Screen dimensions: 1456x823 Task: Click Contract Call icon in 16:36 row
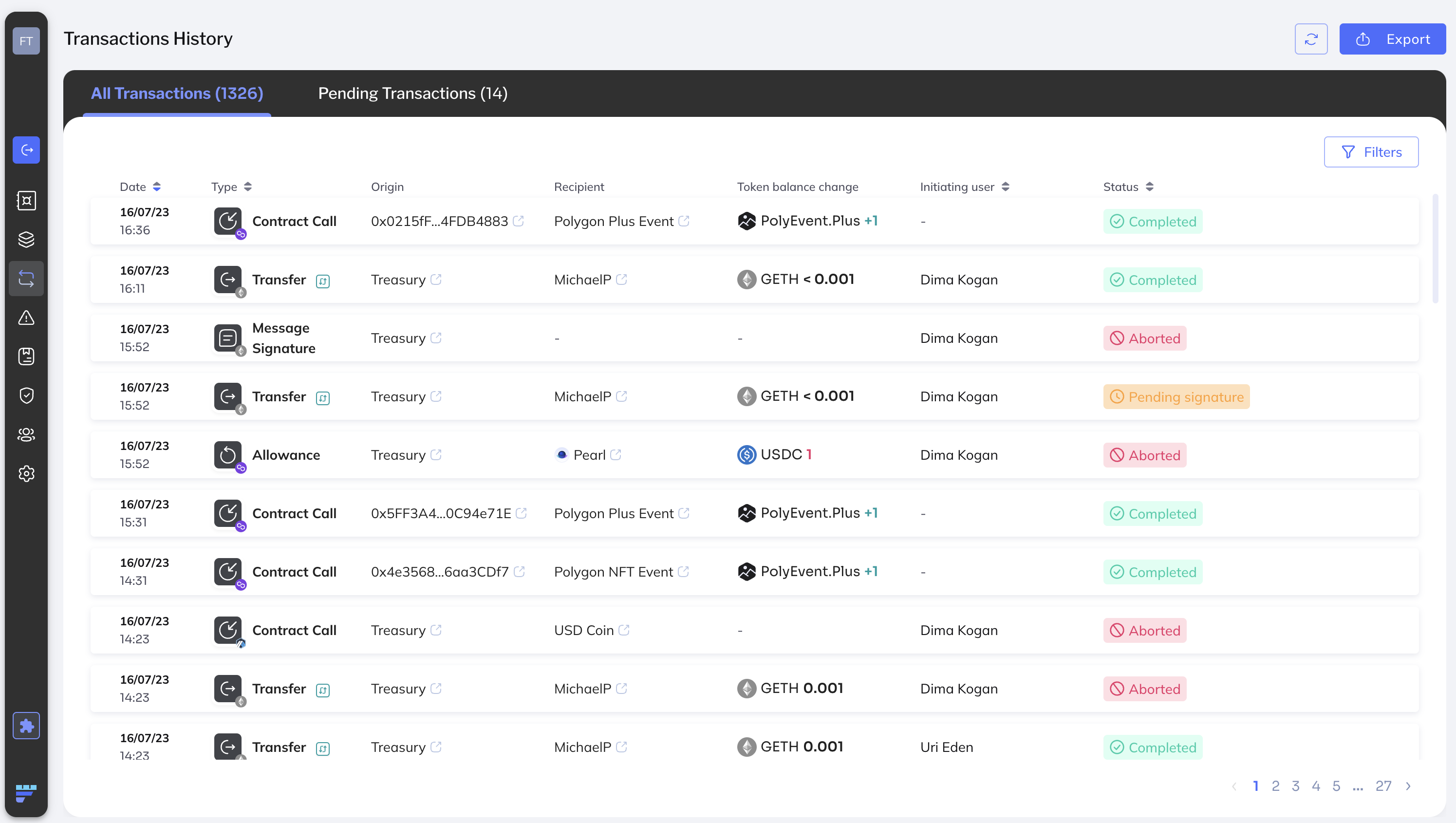228,221
